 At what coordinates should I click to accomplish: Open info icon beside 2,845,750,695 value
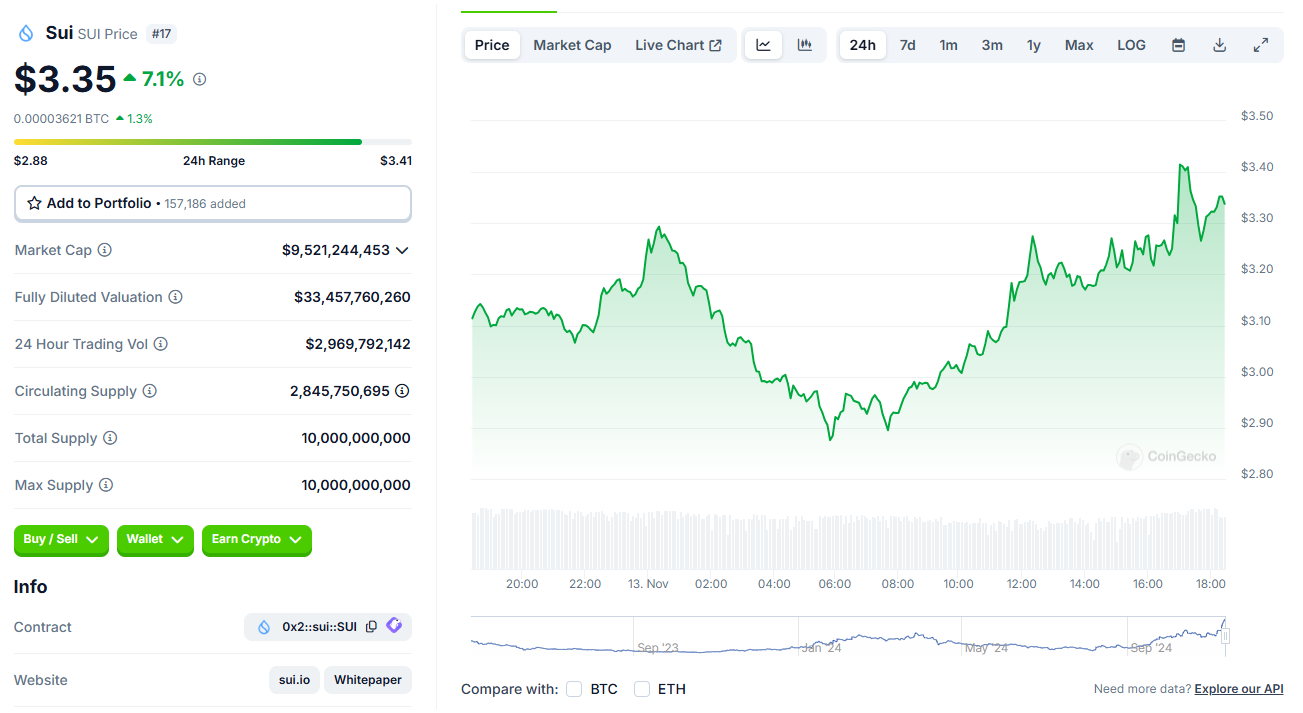point(402,391)
